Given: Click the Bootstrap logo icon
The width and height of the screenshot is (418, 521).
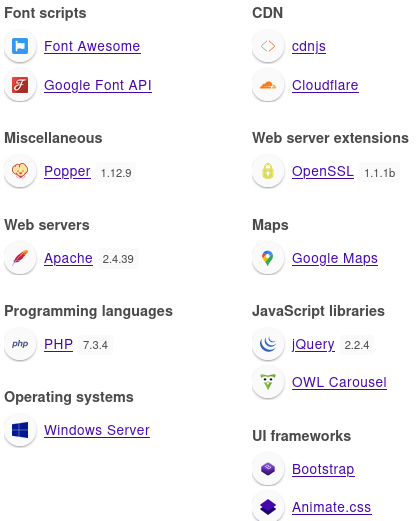Looking at the screenshot, I should point(268,469).
